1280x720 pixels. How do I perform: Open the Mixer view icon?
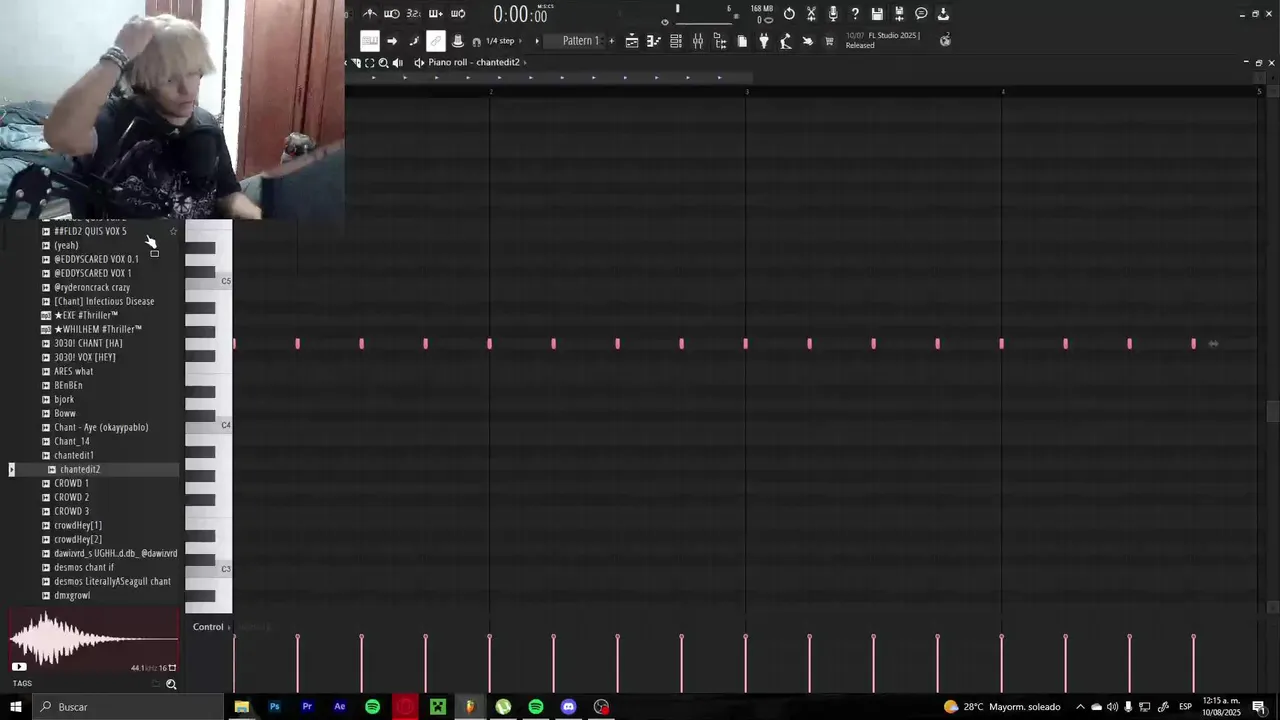pos(698,41)
